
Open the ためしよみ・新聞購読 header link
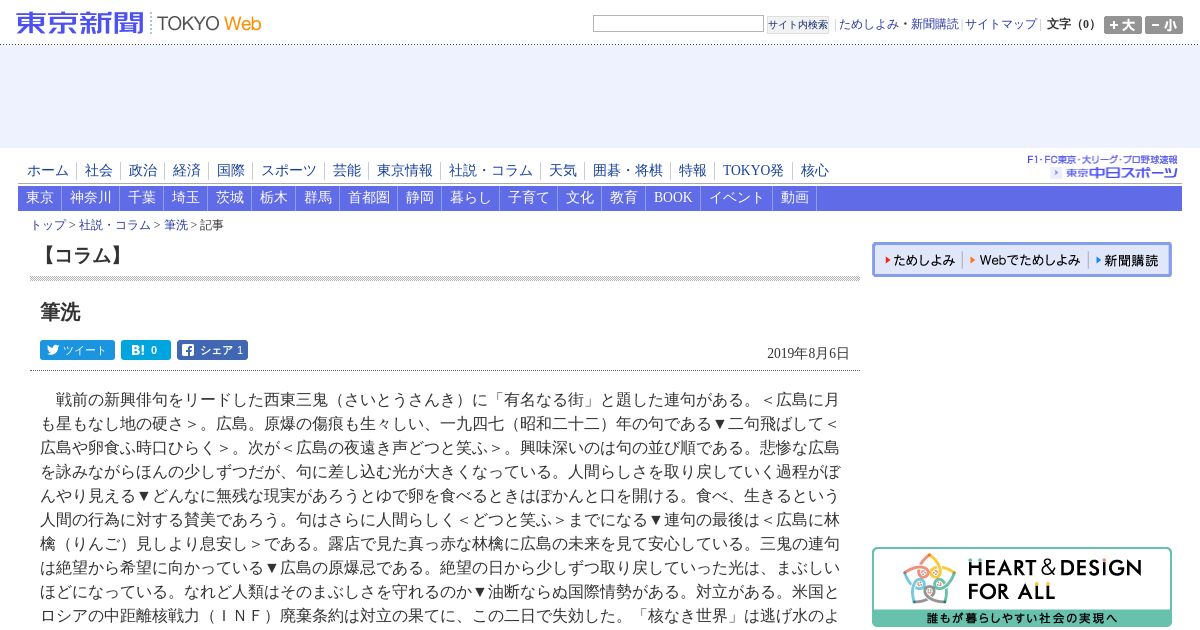coord(898,24)
